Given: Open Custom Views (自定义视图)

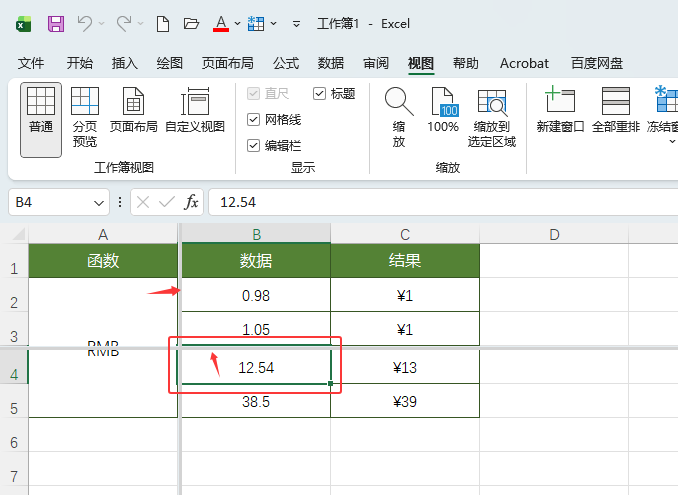Looking at the screenshot, I should coord(195,109).
